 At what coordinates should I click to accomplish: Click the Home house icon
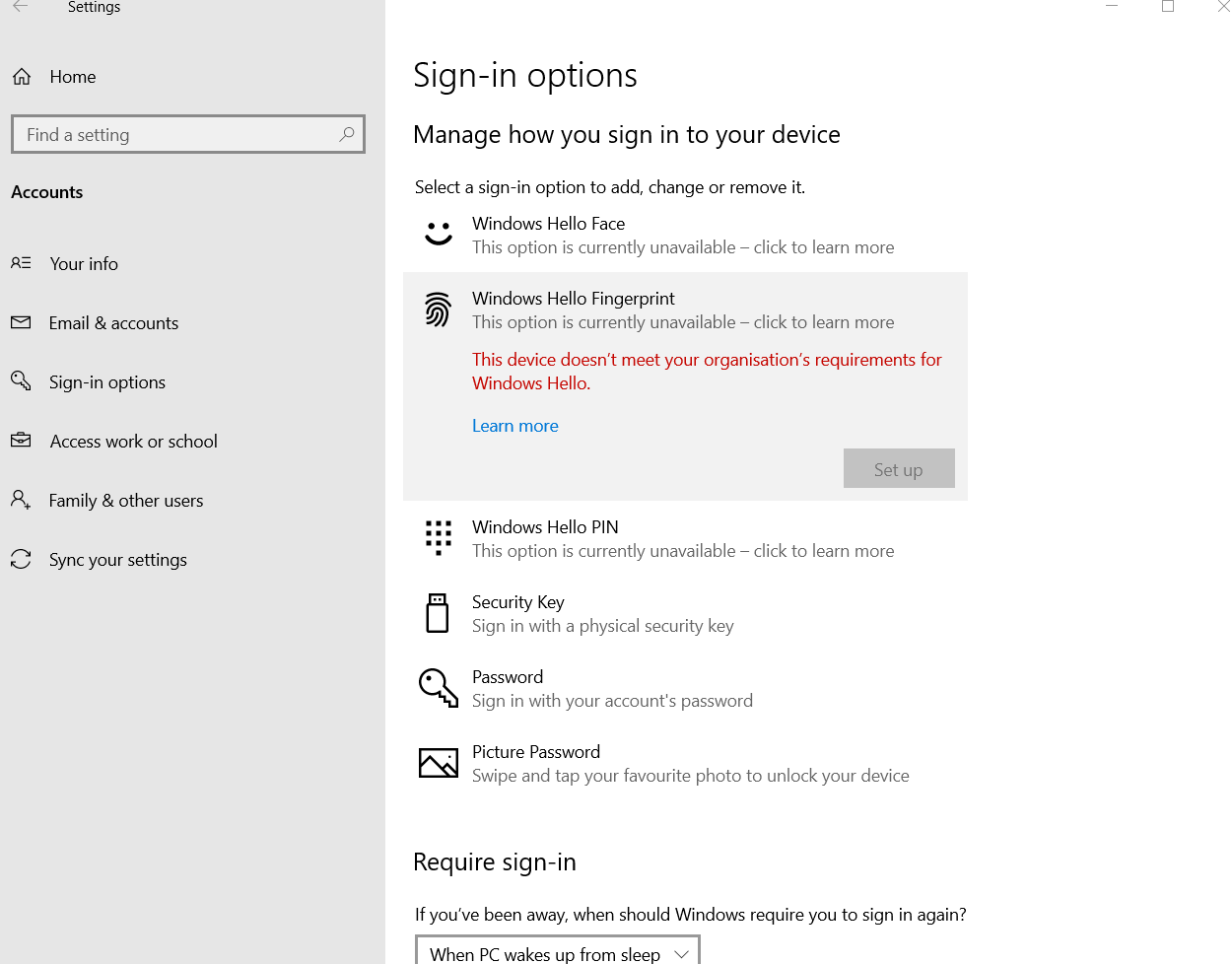22,77
